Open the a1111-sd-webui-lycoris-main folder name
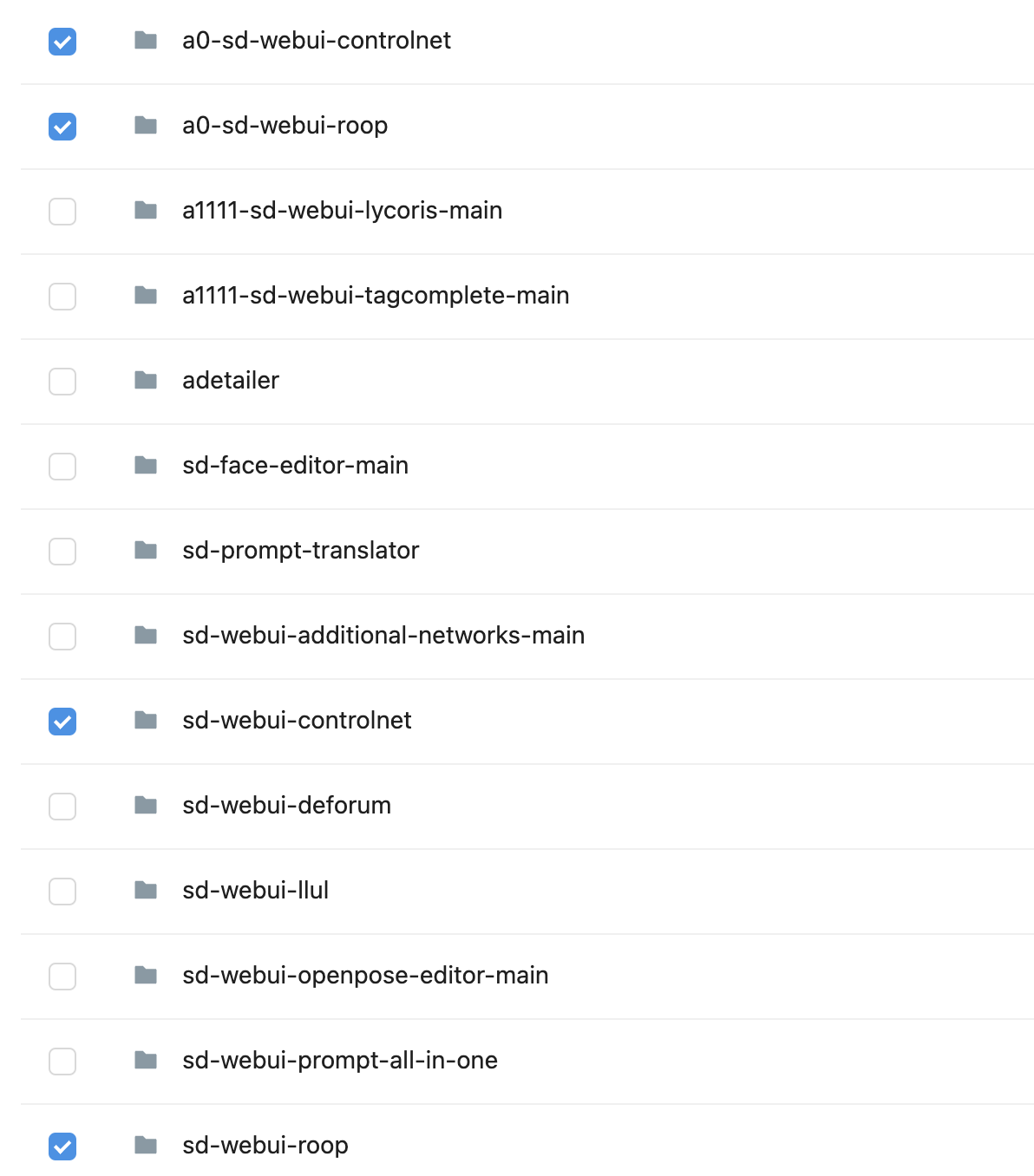The width and height of the screenshot is (1034, 1176). pyautogui.click(x=342, y=210)
